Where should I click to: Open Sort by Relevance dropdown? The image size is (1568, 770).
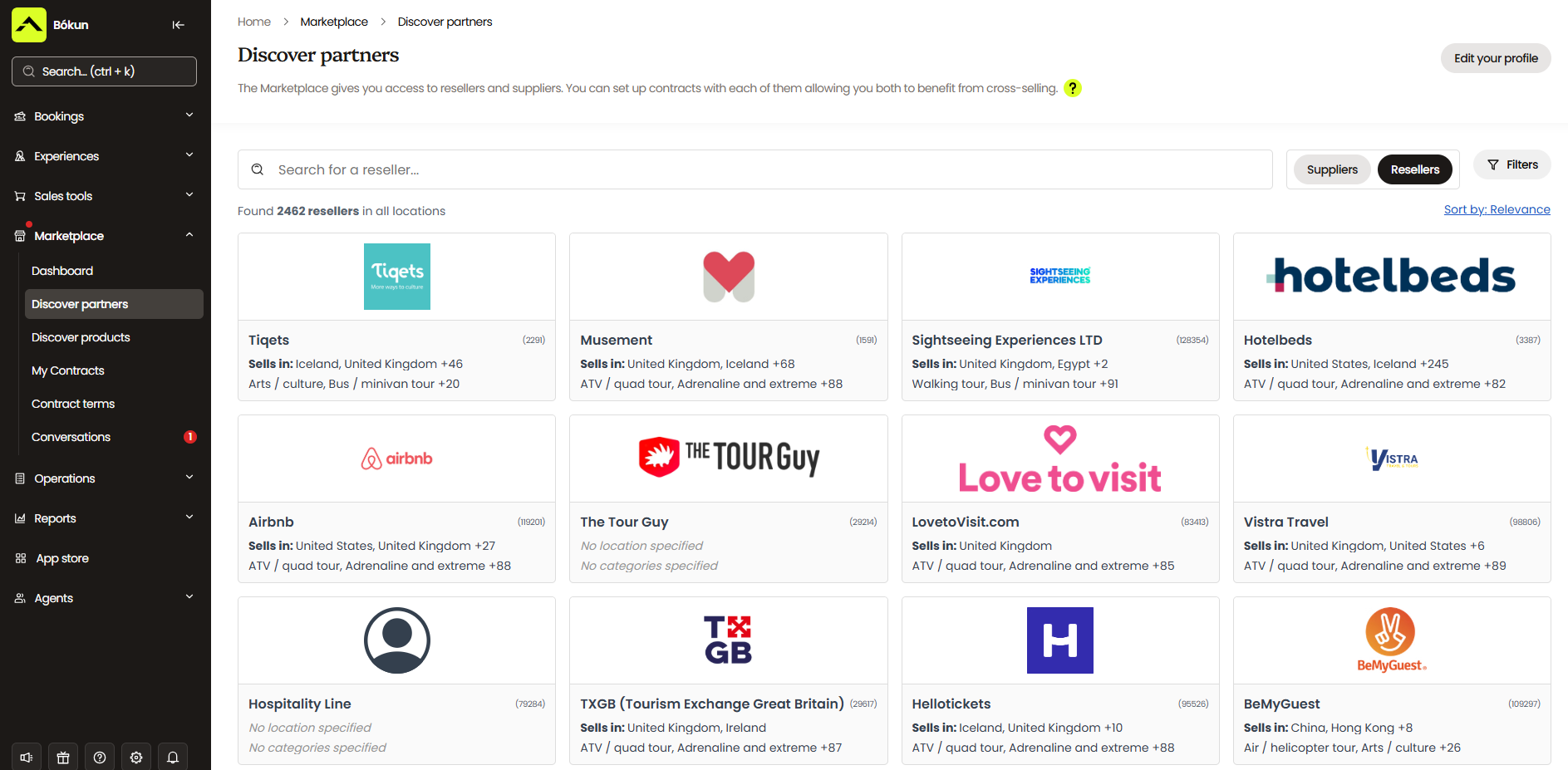pos(1497,209)
